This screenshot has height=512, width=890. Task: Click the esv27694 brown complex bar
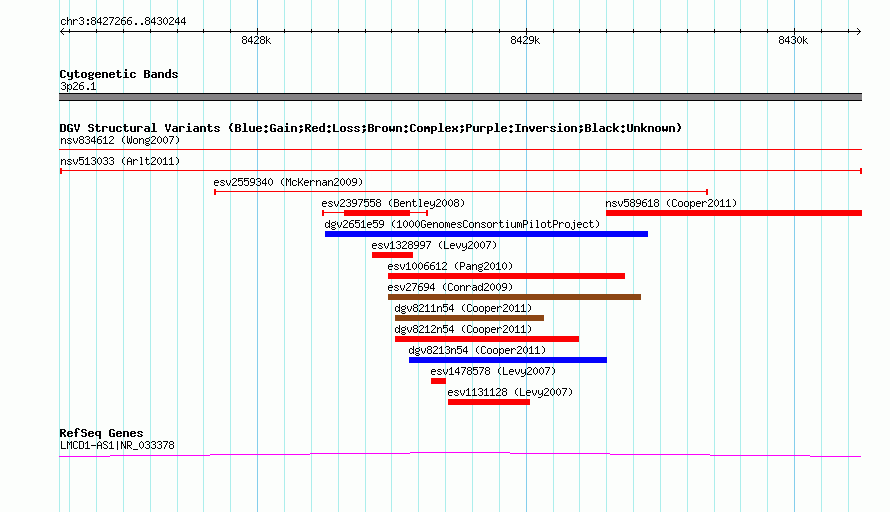coord(514,297)
